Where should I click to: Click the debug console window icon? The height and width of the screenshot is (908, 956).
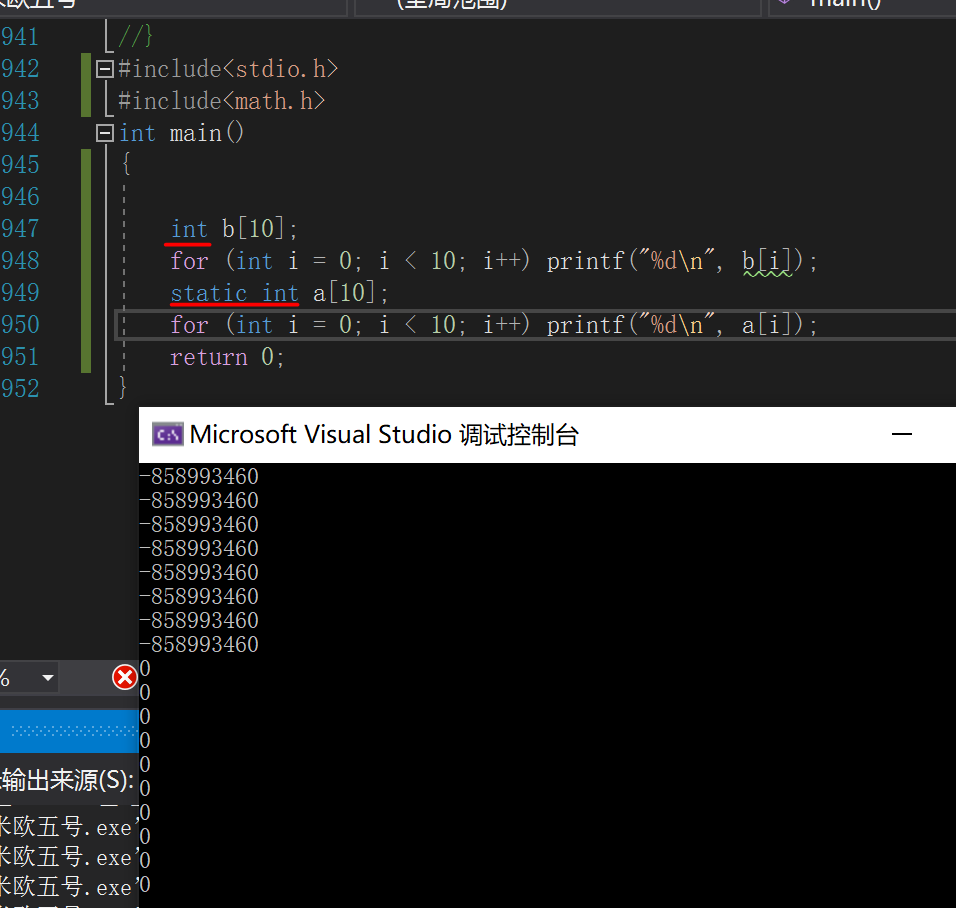tap(168, 435)
